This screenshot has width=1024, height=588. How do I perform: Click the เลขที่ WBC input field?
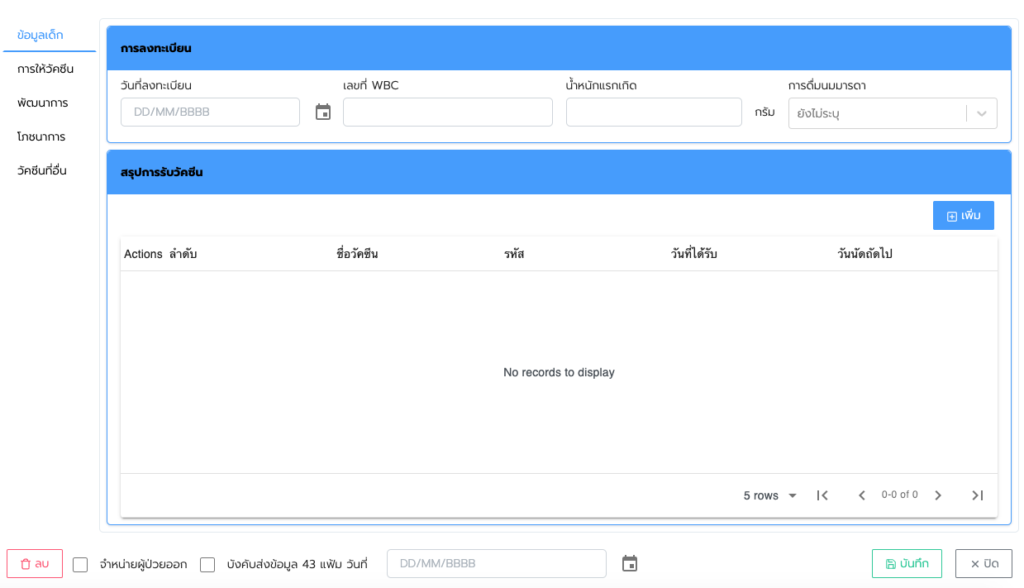447,112
